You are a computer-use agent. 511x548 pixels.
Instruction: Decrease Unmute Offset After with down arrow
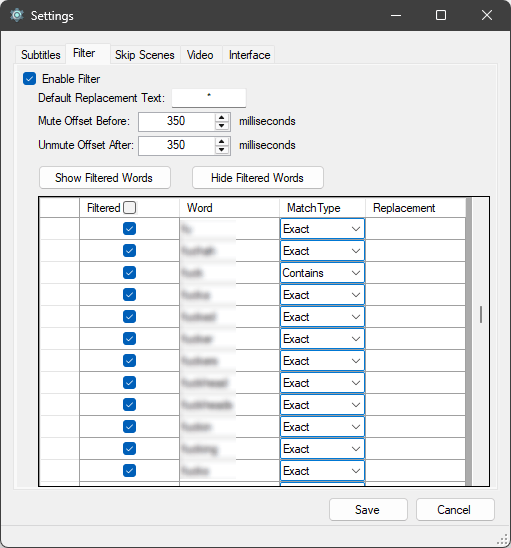click(x=222, y=150)
